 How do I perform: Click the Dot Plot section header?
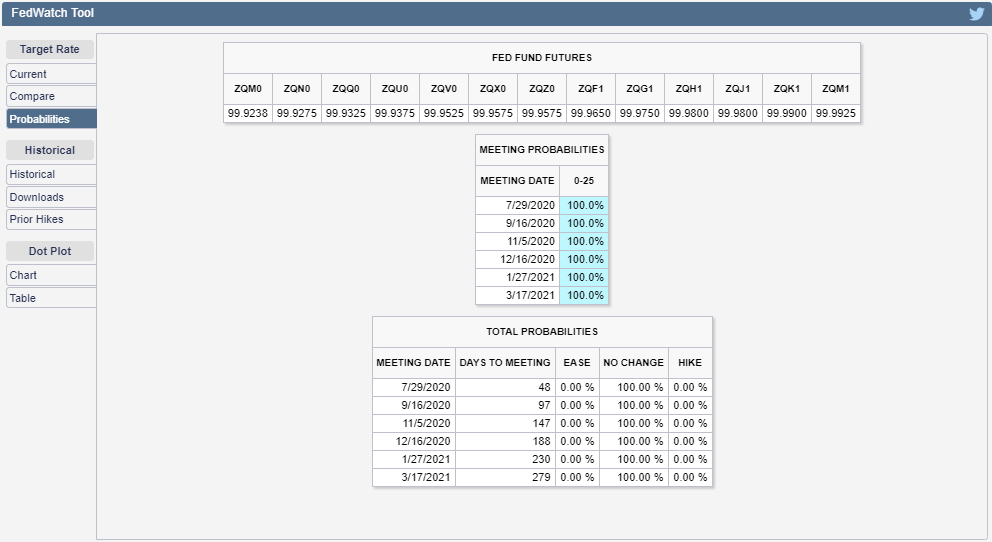coord(50,251)
